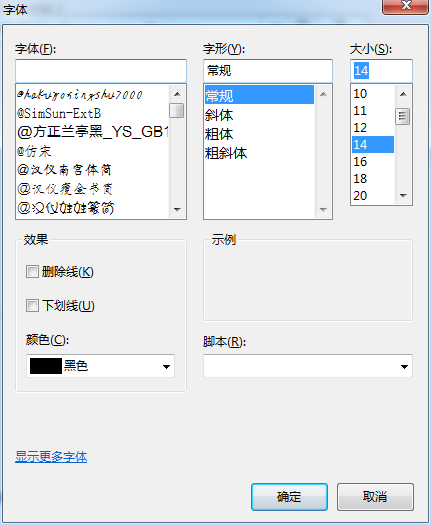
Task: Open the 脚本 script dropdown
Action: (x=308, y=366)
